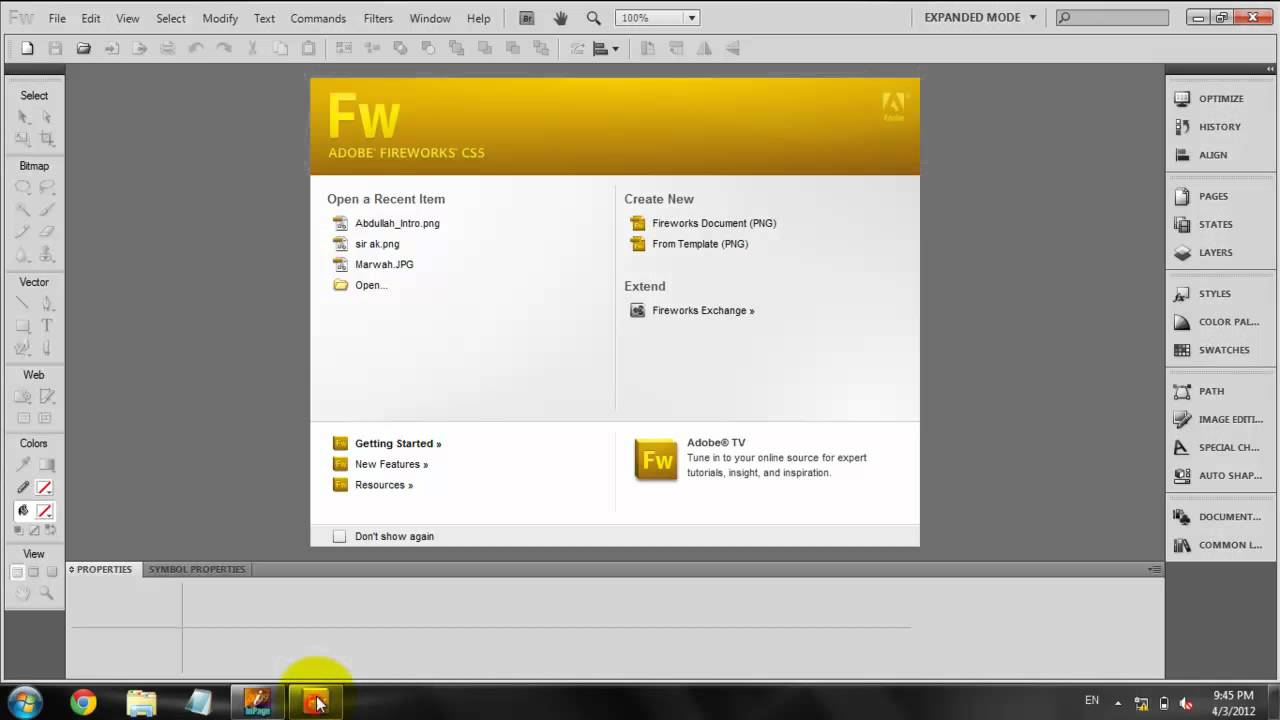Select the Pointer tool

coord(23,117)
